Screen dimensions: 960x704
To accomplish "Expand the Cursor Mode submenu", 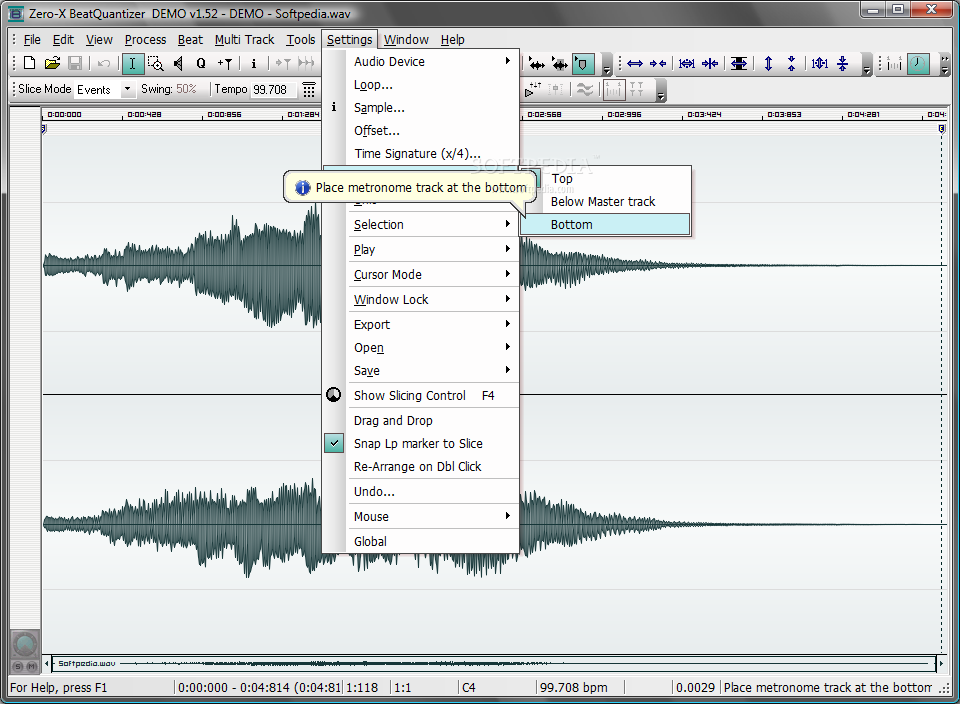I will (421, 275).
